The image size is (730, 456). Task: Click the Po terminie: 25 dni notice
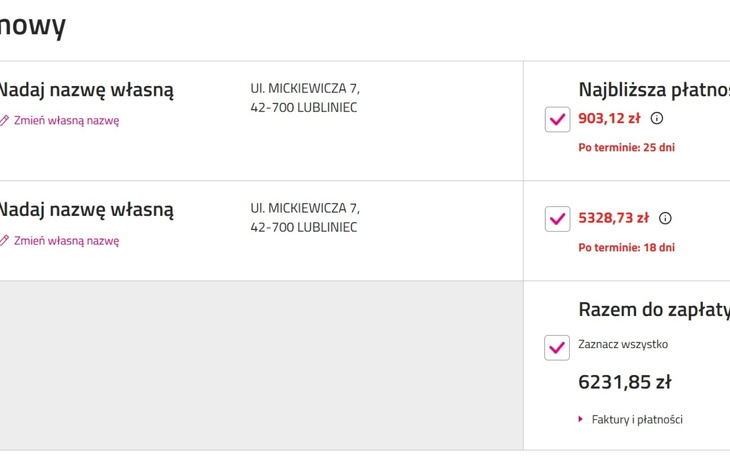point(626,147)
